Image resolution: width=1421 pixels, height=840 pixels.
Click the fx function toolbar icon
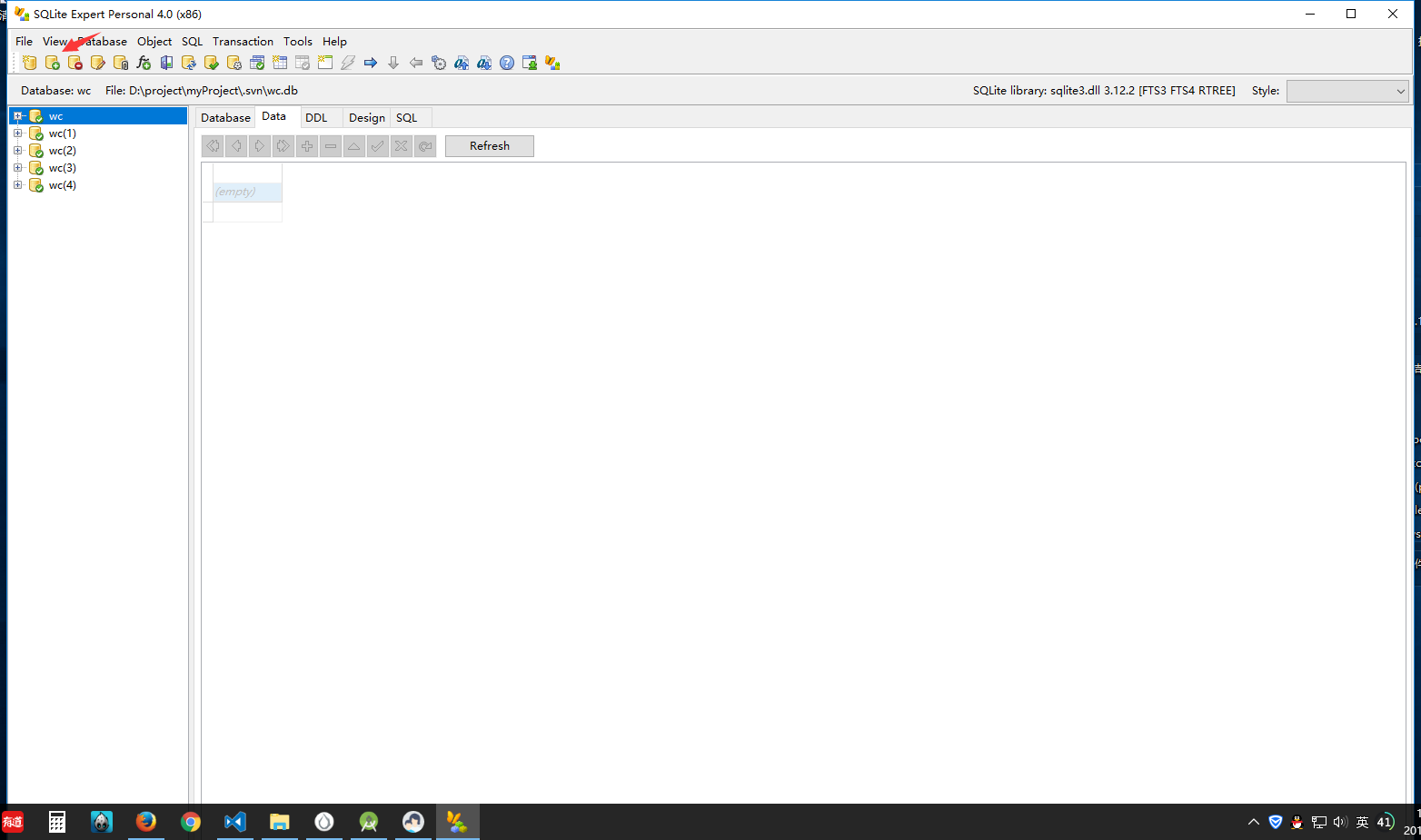[x=144, y=63]
